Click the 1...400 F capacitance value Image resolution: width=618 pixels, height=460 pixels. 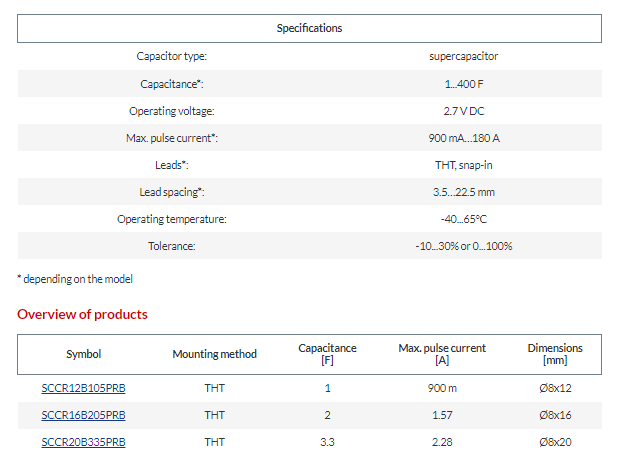pyautogui.click(x=464, y=84)
